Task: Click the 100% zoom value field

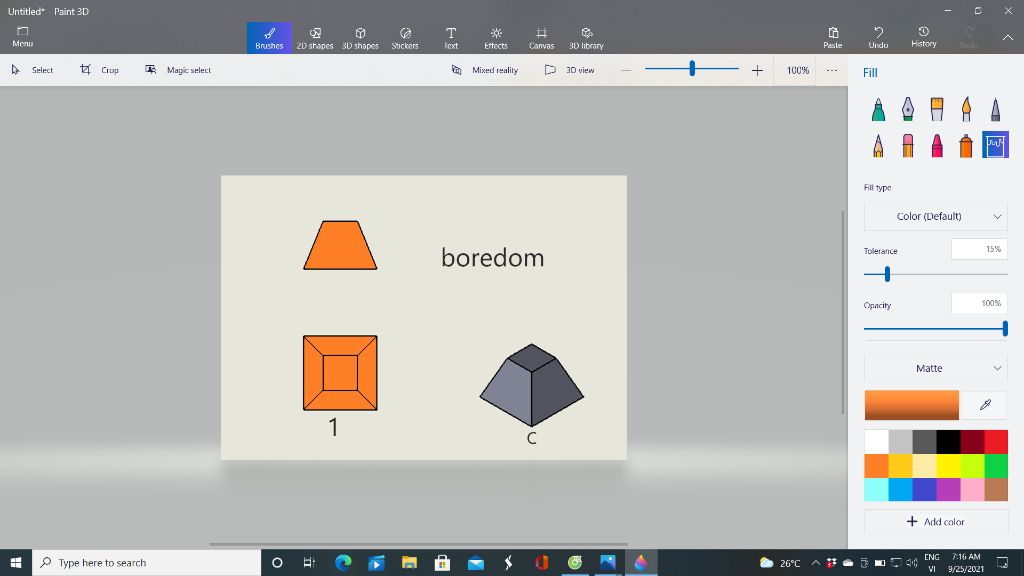Action: click(x=797, y=70)
